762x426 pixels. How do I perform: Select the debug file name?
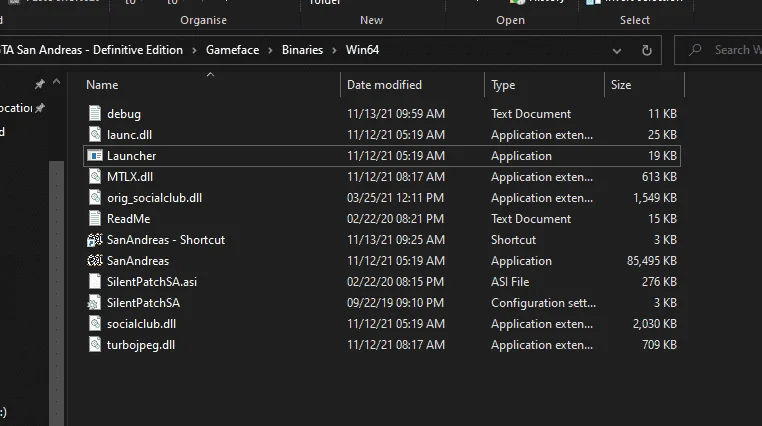click(x=124, y=114)
